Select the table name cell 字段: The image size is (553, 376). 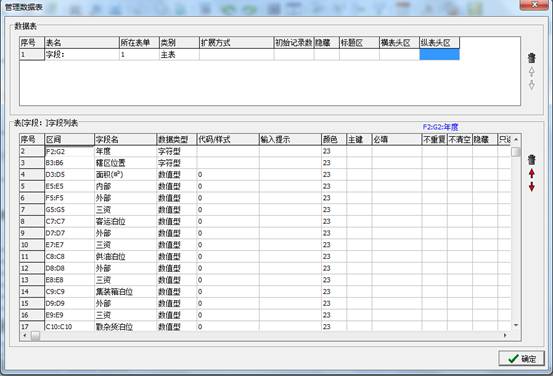click(82, 55)
